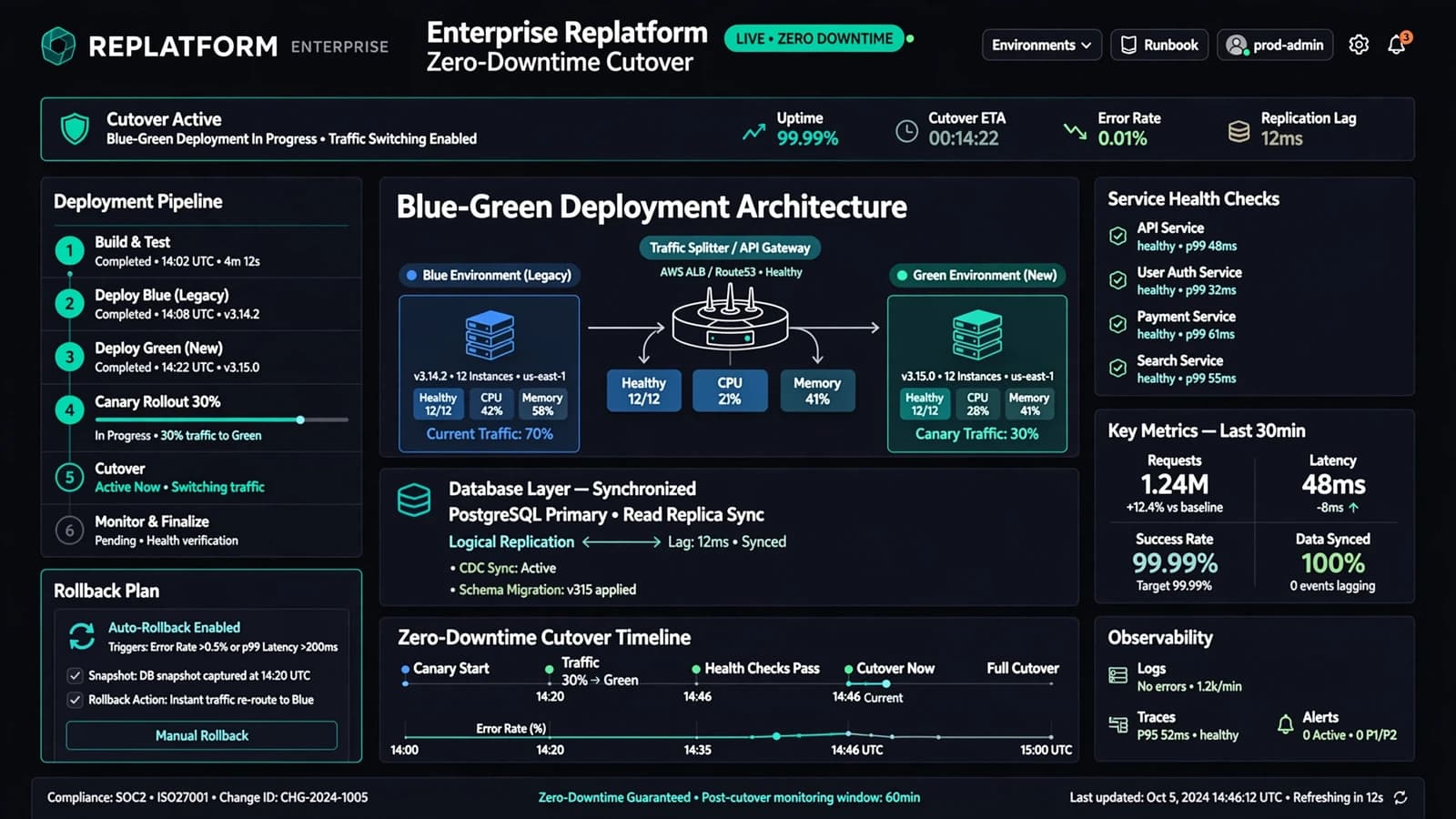Viewport: 1456px width, 819px height.
Task: Click CDC Sync: Active text
Action: (507, 568)
